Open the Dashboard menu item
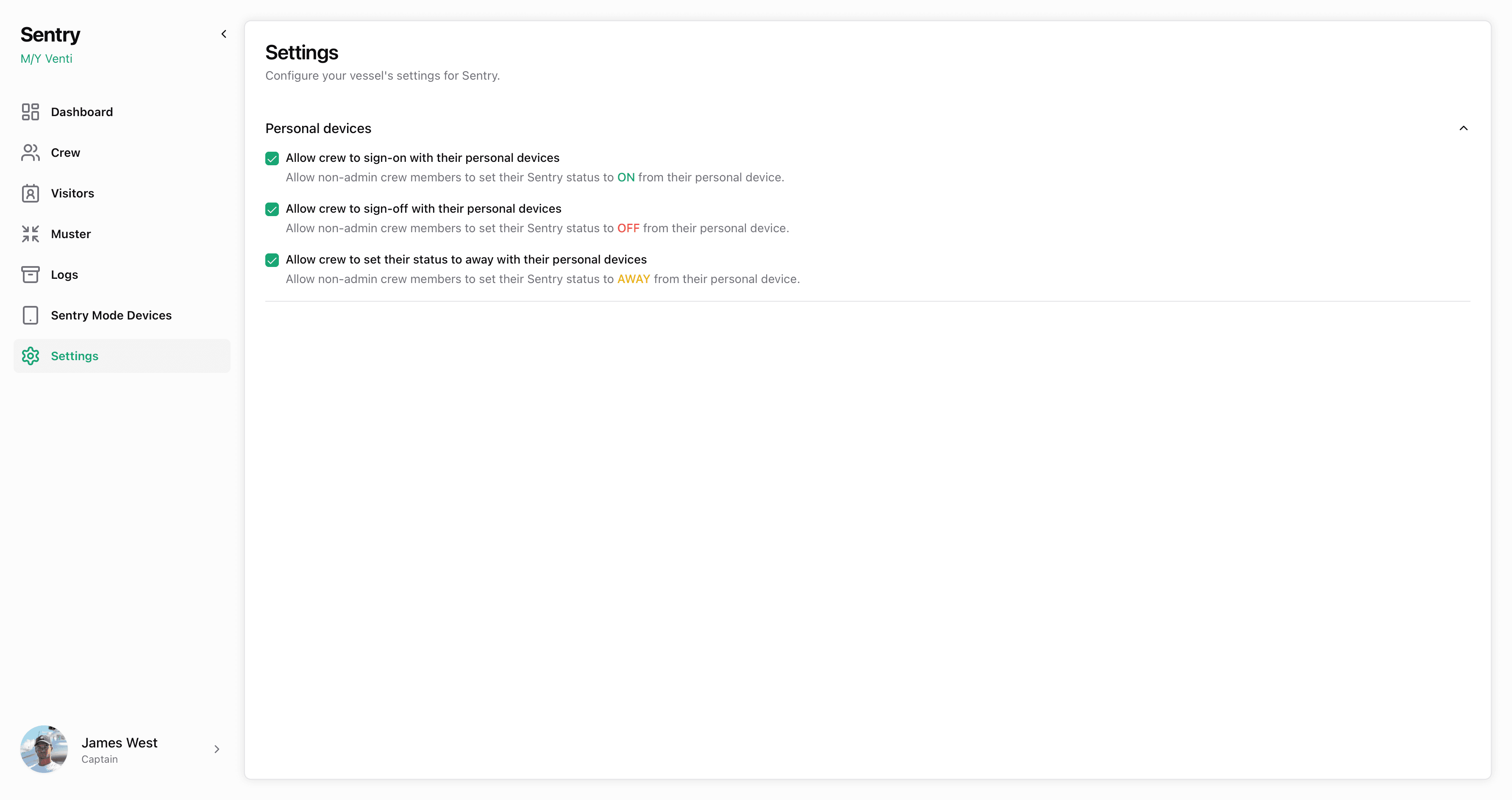 [82, 111]
